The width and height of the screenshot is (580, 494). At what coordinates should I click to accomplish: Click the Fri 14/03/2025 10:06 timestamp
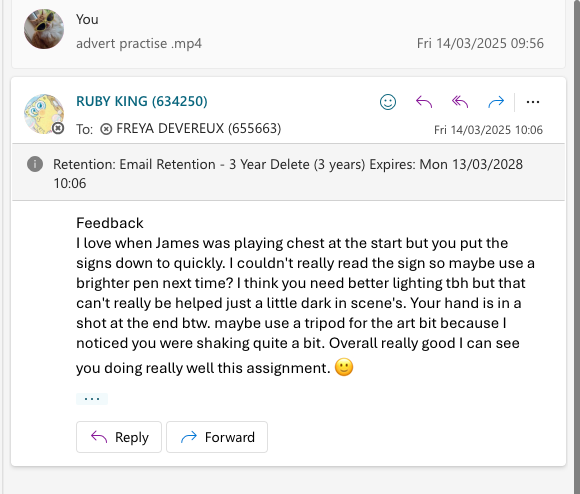coord(488,130)
